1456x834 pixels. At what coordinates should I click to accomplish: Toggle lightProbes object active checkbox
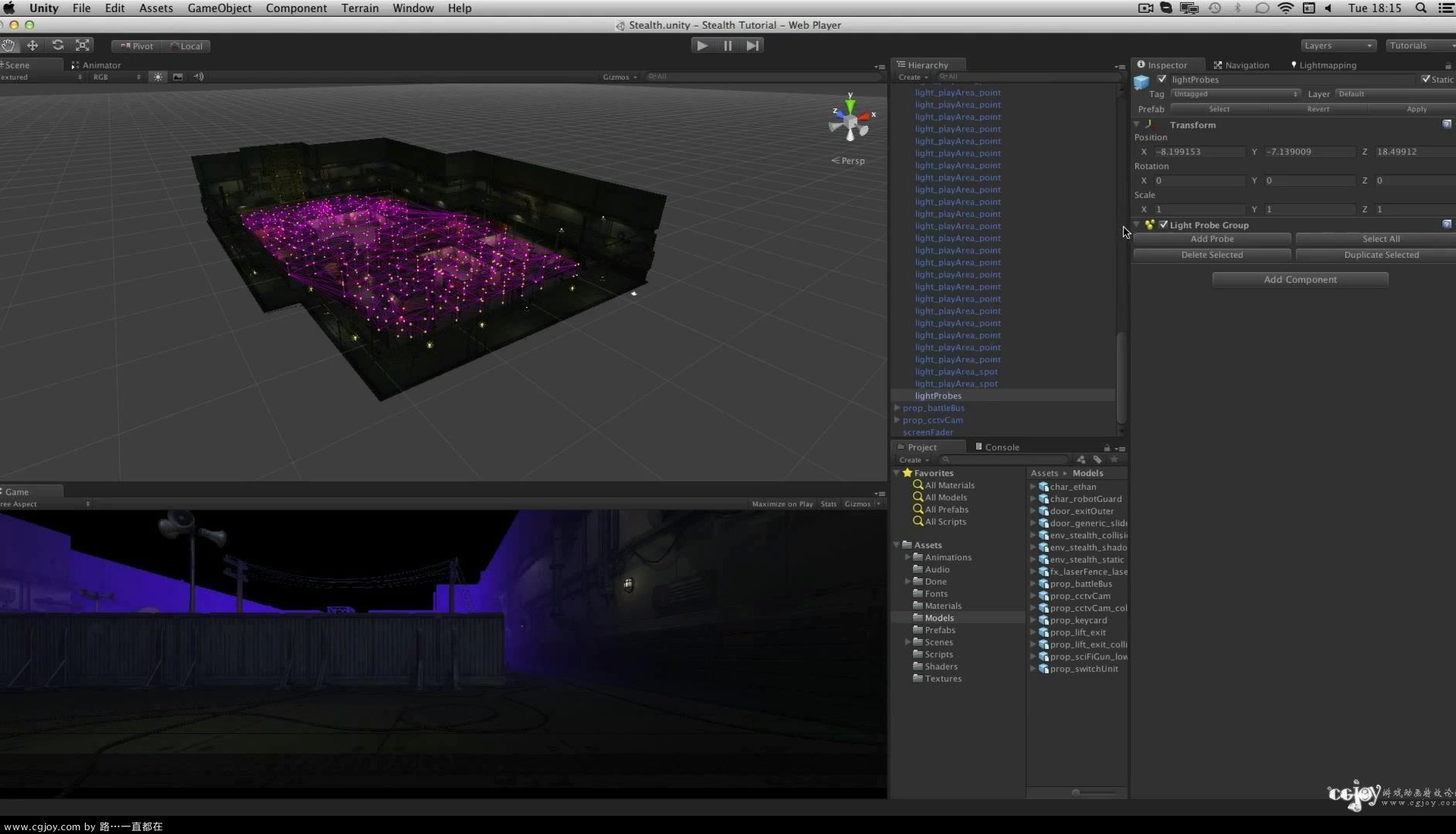tap(1162, 79)
